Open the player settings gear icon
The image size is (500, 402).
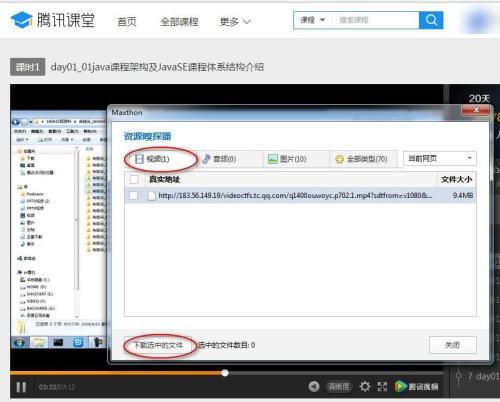365,387
